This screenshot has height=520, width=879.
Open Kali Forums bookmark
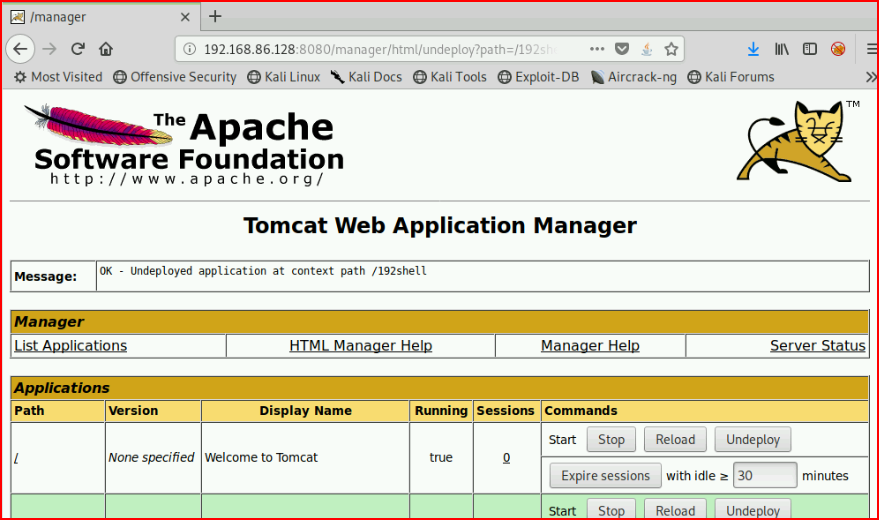pos(731,77)
